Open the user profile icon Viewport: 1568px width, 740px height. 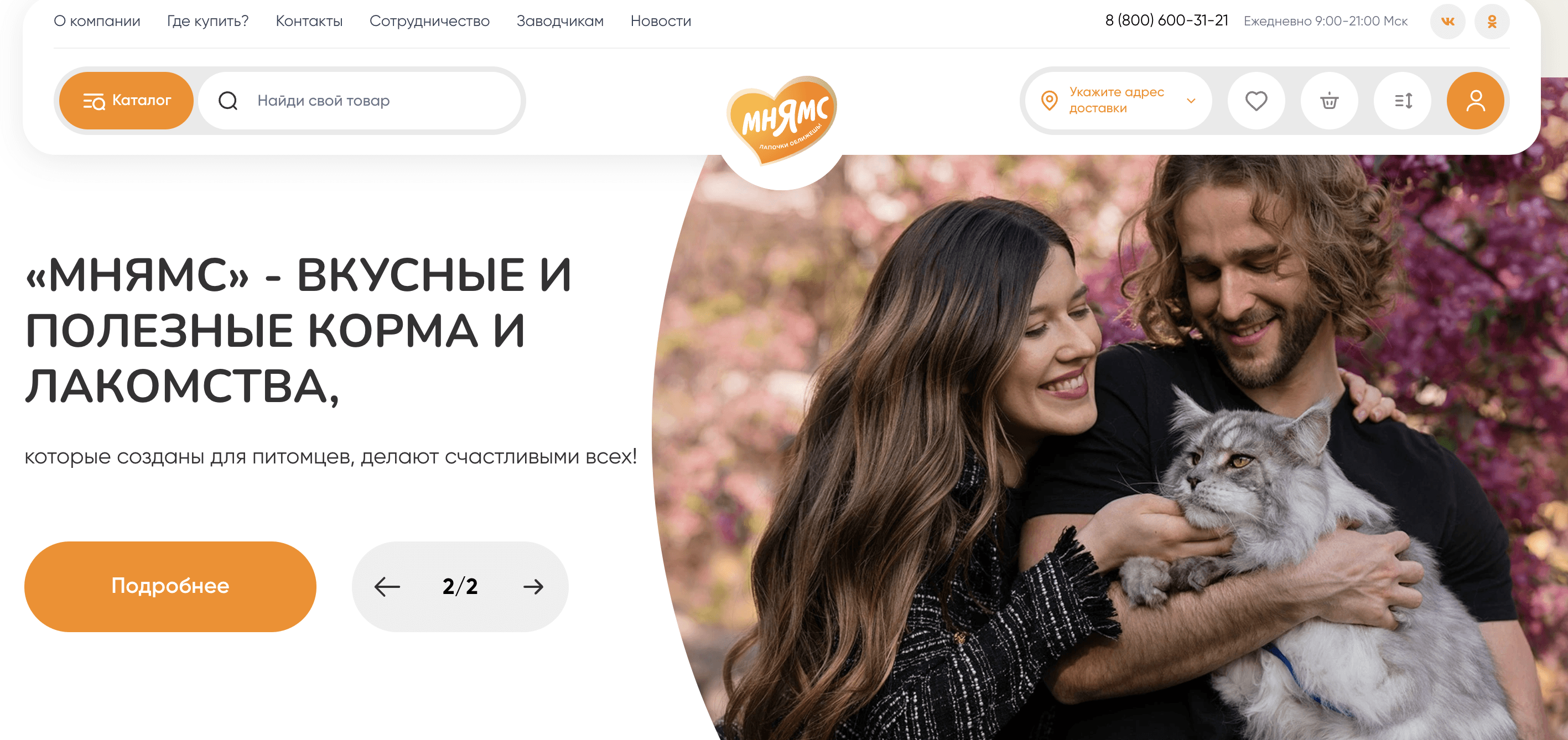(1476, 101)
